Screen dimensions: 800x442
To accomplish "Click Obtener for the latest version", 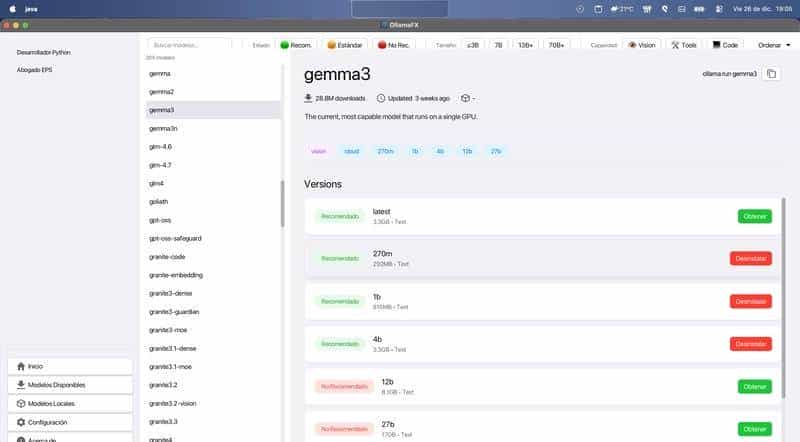I will coord(755,216).
